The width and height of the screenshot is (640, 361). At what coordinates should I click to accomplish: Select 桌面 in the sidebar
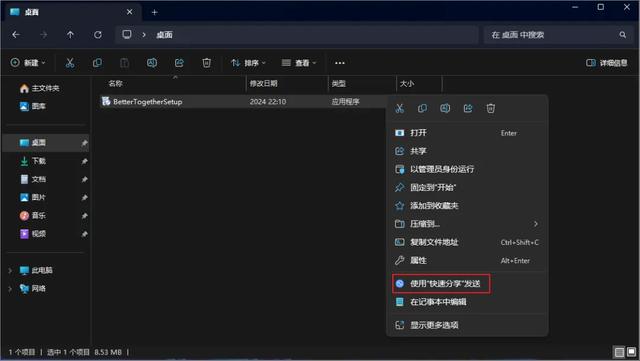[x=46, y=143]
